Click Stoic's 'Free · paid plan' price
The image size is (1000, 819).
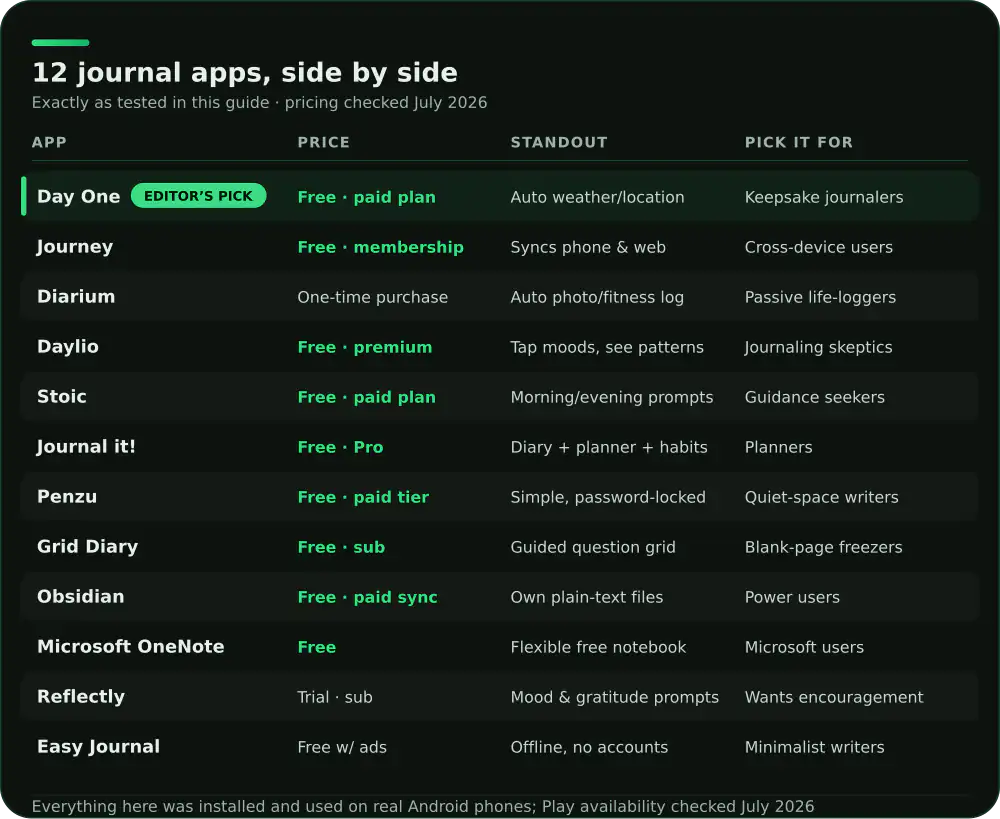[x=367, y=397]
